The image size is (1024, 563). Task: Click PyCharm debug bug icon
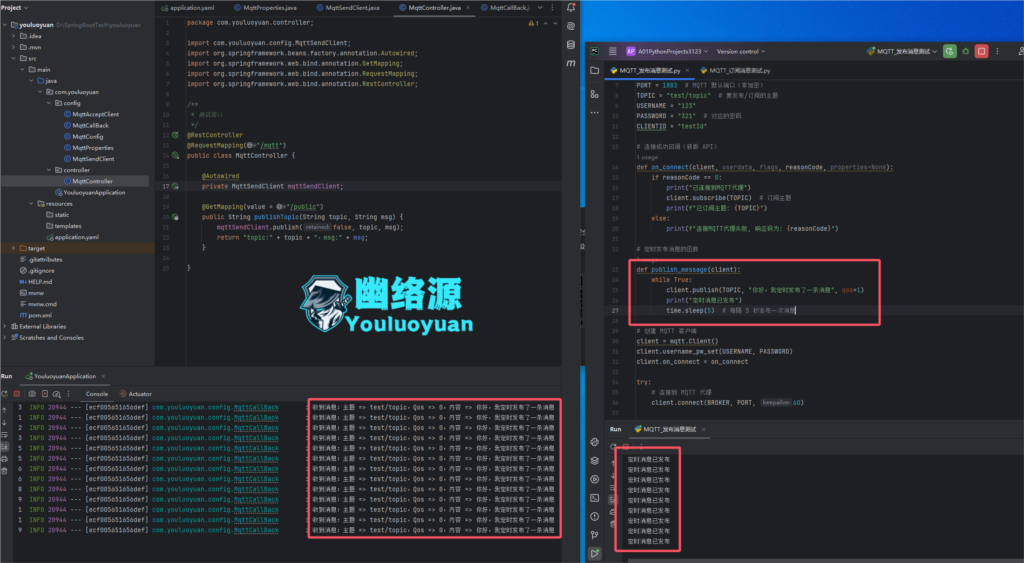point(966,51)
